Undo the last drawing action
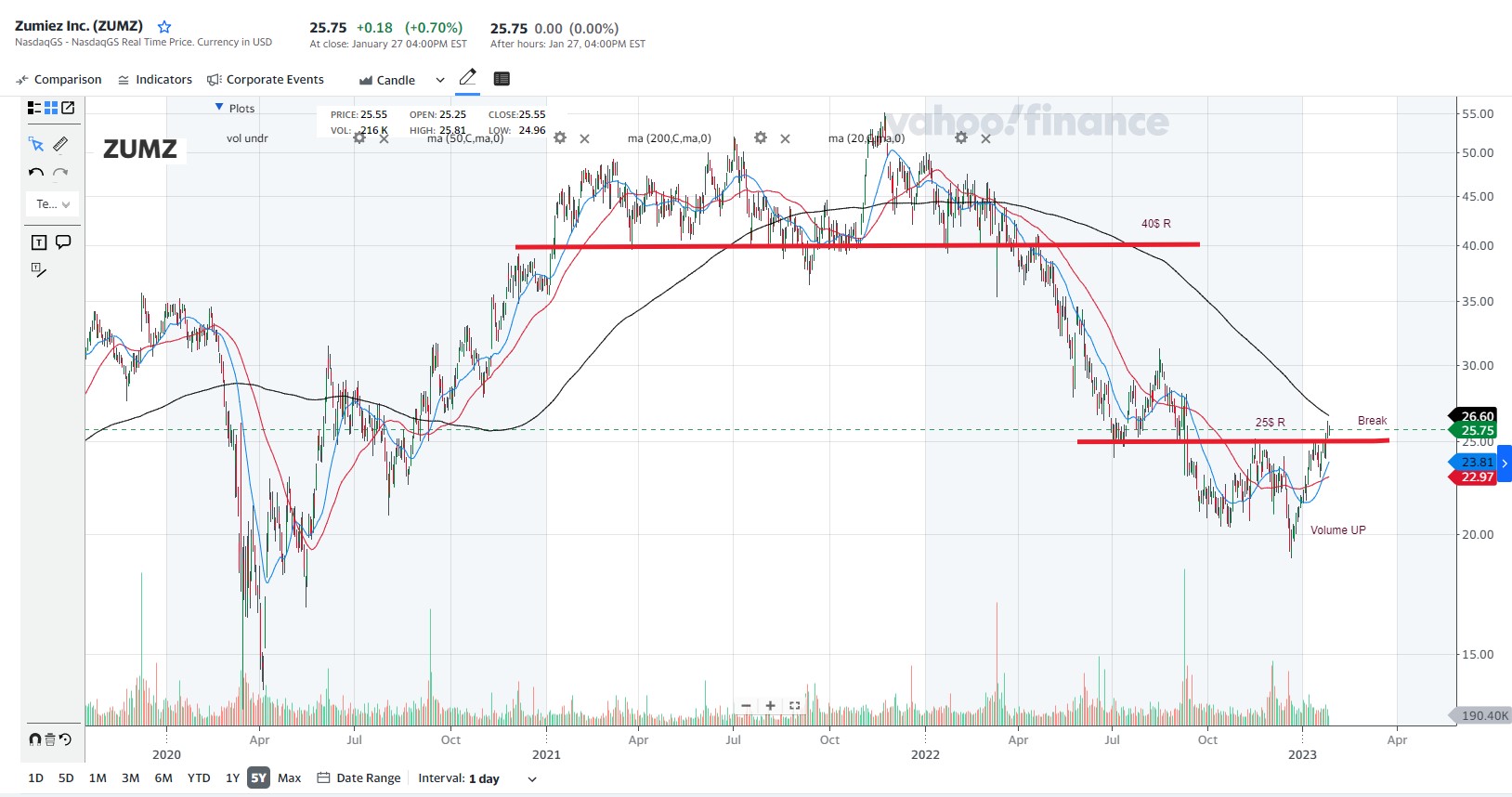Image resolution: width=1512 pixels, height=797 pixels. click(36, 173)
